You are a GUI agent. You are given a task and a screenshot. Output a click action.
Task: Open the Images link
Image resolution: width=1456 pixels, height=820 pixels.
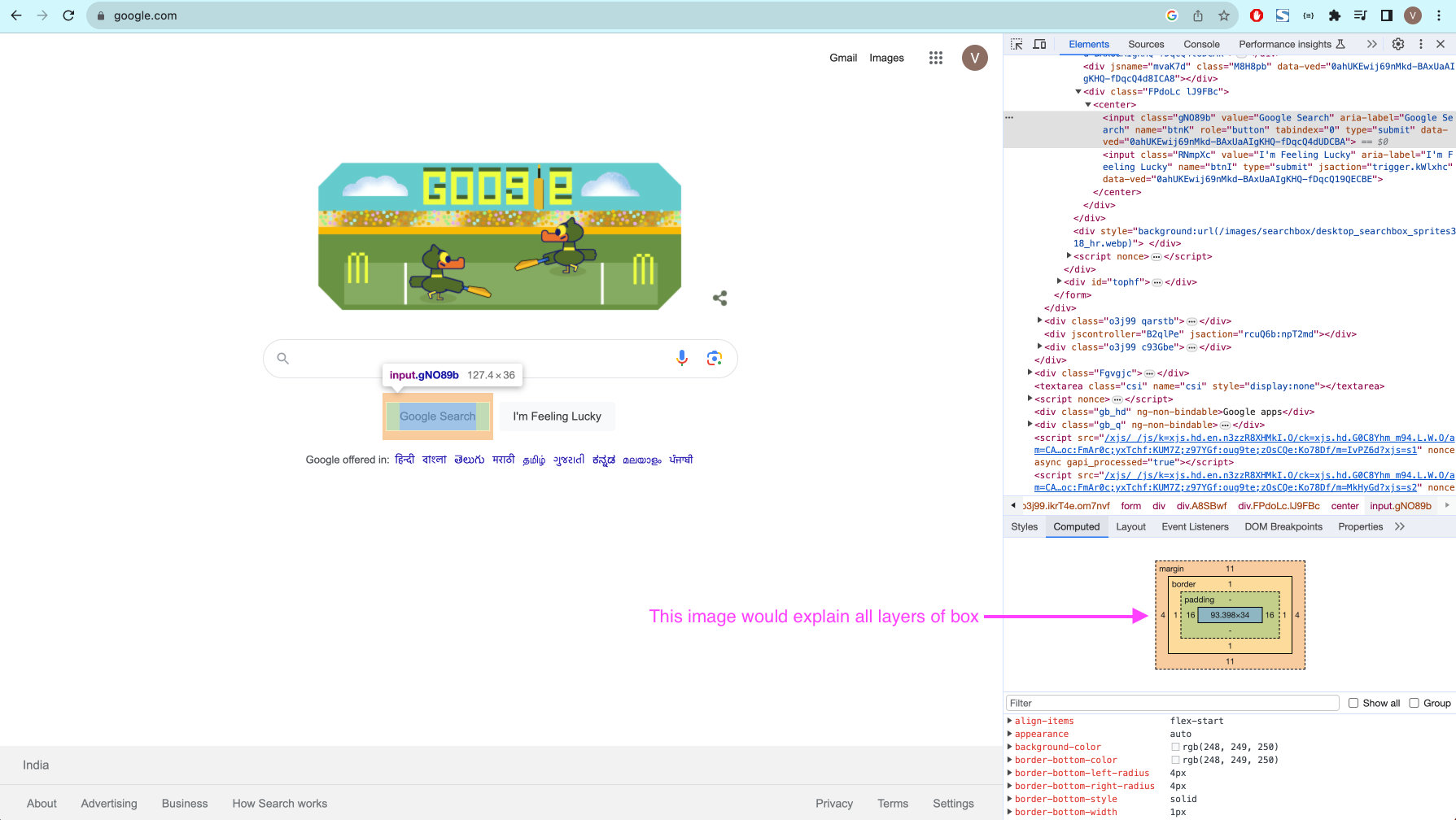(x=886, y=58)
